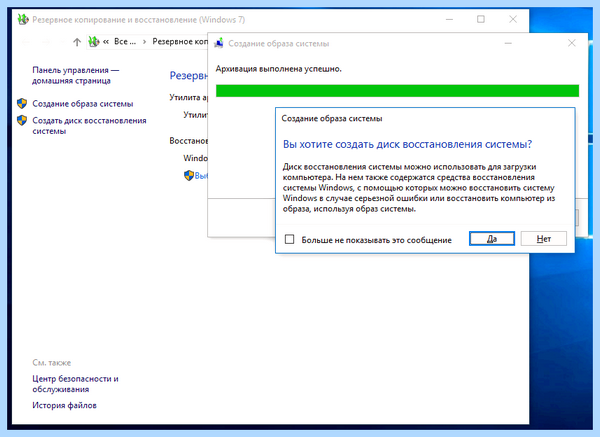Click the up arrow navigation button
Image resolution: width=600 pixels, height=437 pixels.
point(77,42)
